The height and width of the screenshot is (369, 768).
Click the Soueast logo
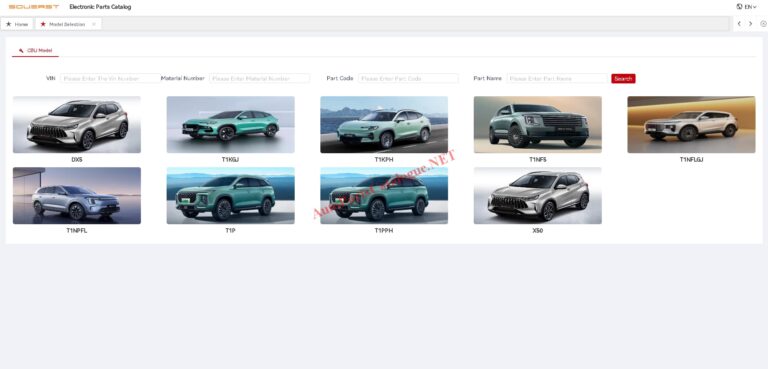click(x=34, y=7)
